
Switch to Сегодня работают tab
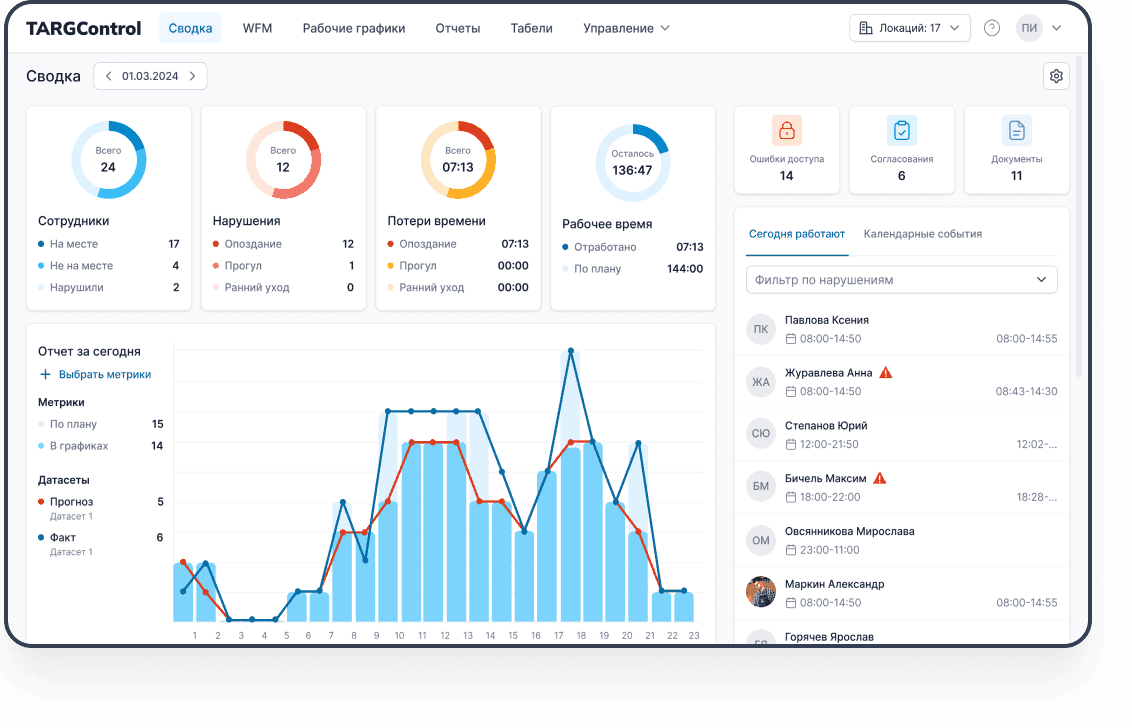tap(796, 234)
